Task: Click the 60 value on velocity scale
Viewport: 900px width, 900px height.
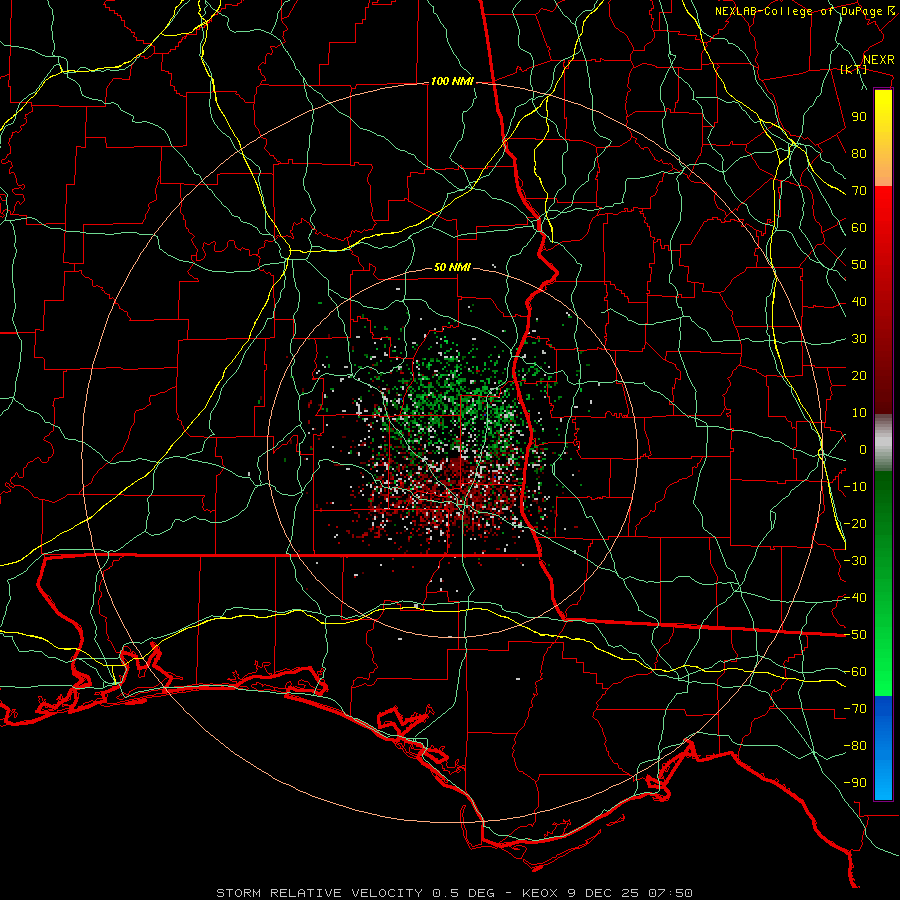Action: (859, 228)
